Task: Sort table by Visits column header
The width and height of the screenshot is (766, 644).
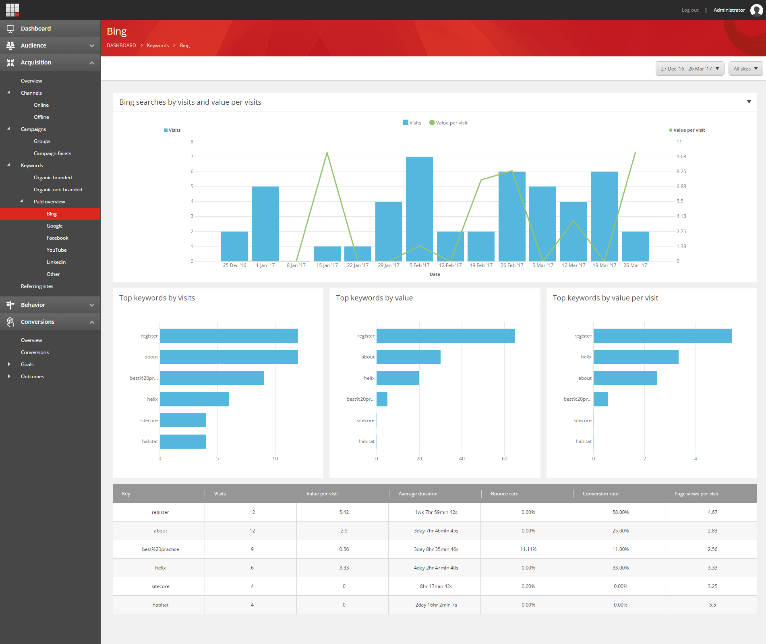Action: [x=220, y=494]
